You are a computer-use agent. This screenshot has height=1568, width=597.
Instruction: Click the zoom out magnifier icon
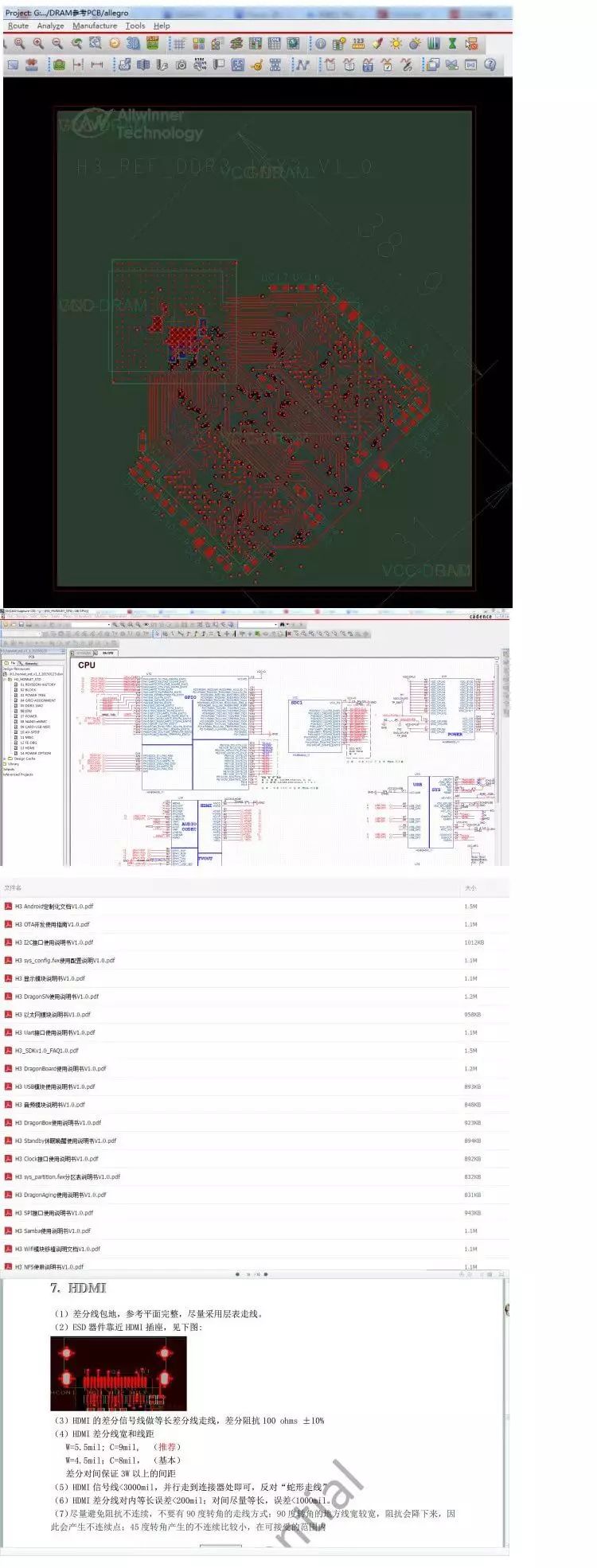click(x=57, y=44)
